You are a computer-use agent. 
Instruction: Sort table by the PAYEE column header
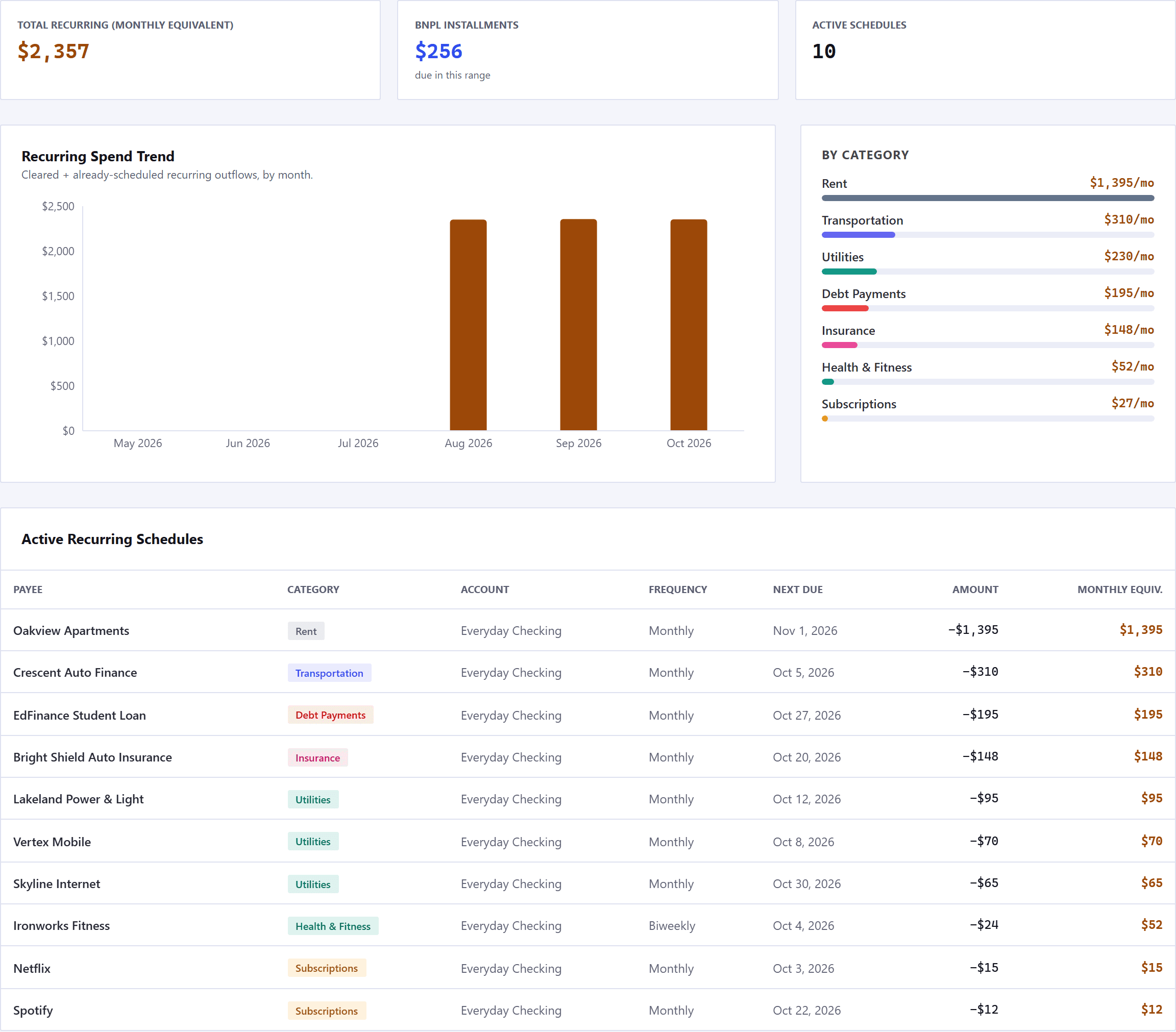coord(28,589)
